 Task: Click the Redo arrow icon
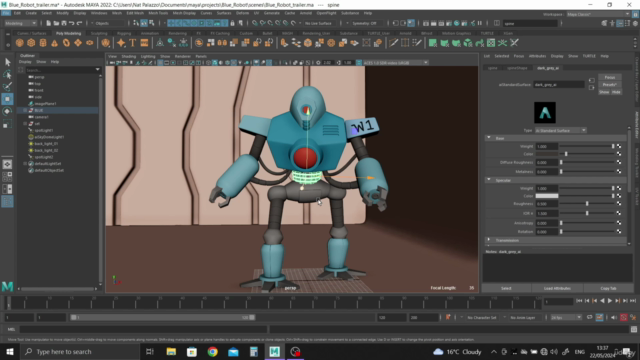79,23
